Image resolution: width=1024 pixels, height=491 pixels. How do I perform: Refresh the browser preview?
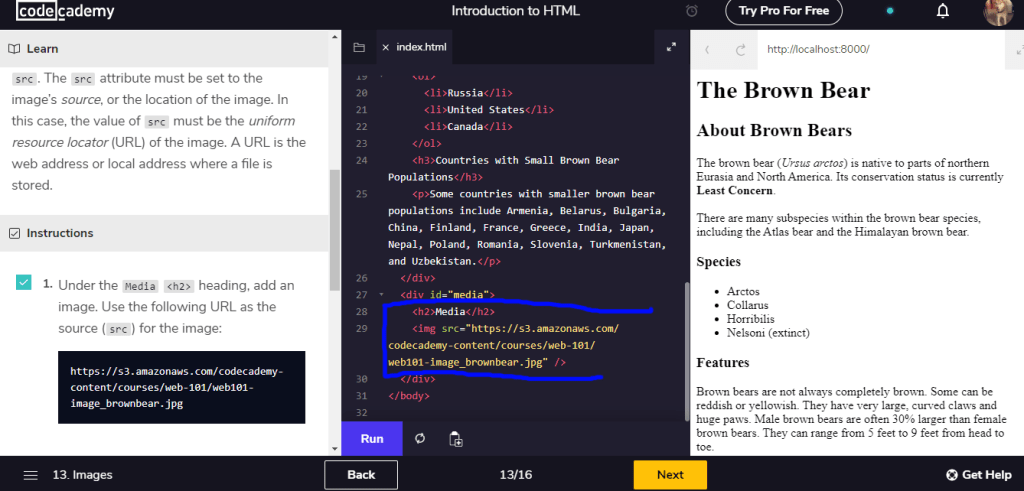(741, 49)
